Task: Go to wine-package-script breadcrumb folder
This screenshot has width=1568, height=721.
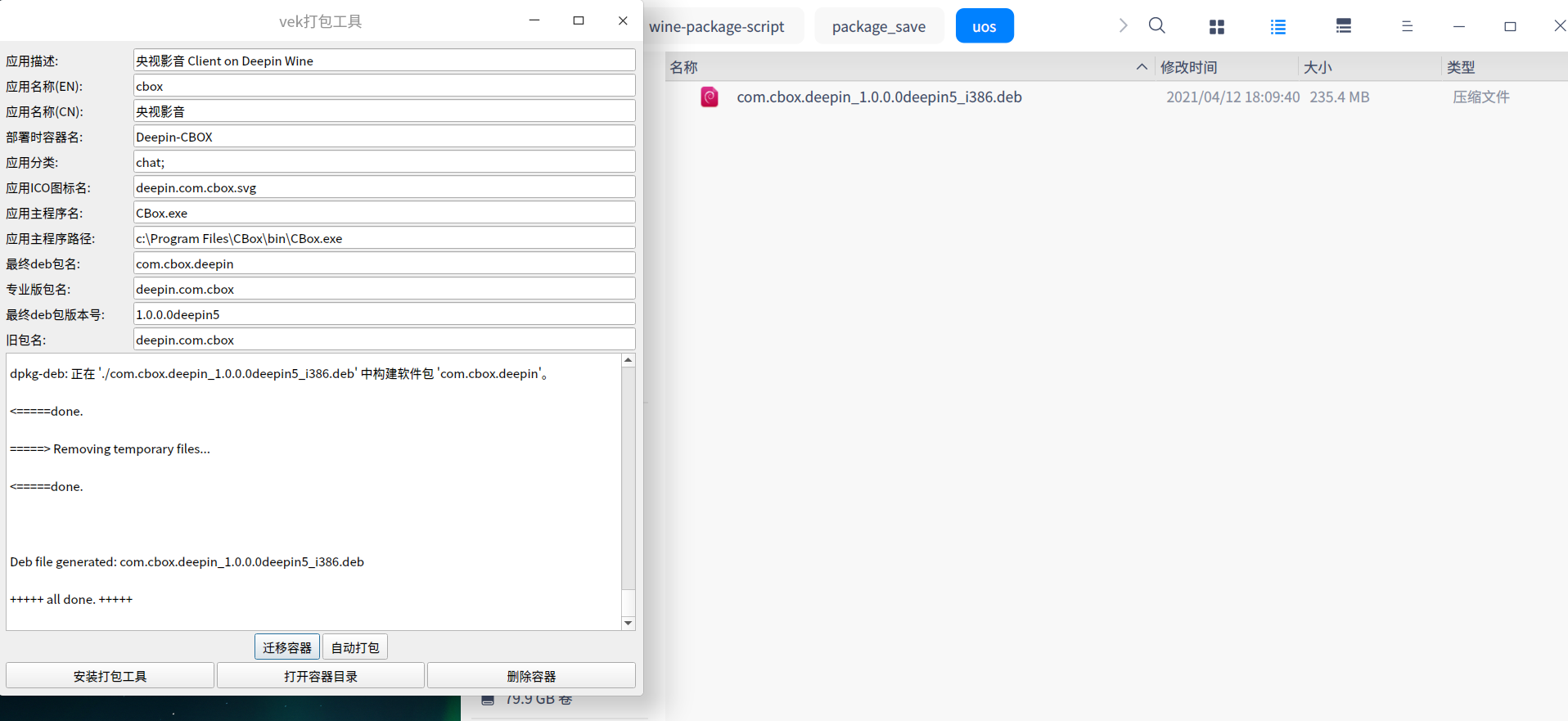Action: 717,26
